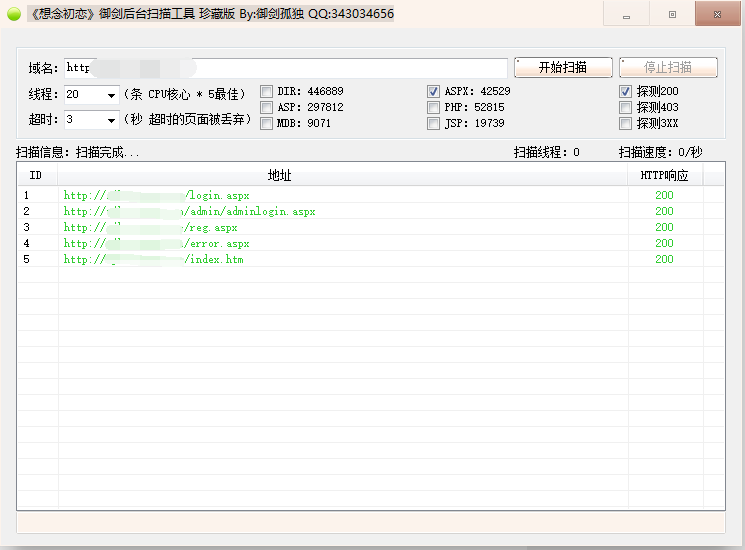Enable the MDB dictionary checkbox
The width and height of the screenshot is (745, 550).
click(267, 124)
